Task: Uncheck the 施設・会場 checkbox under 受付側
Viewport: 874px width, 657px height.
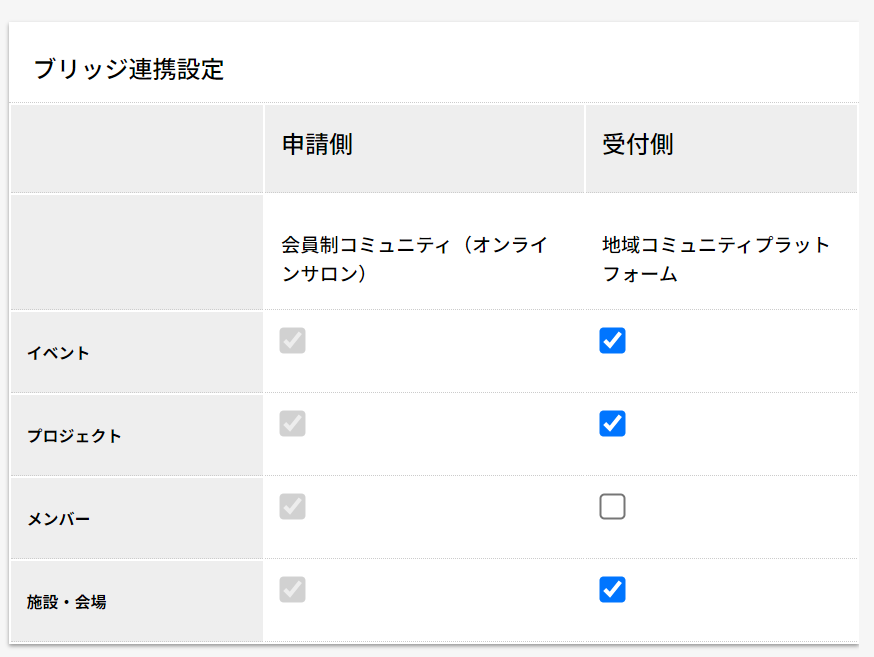Action: (x=612, y=590)
